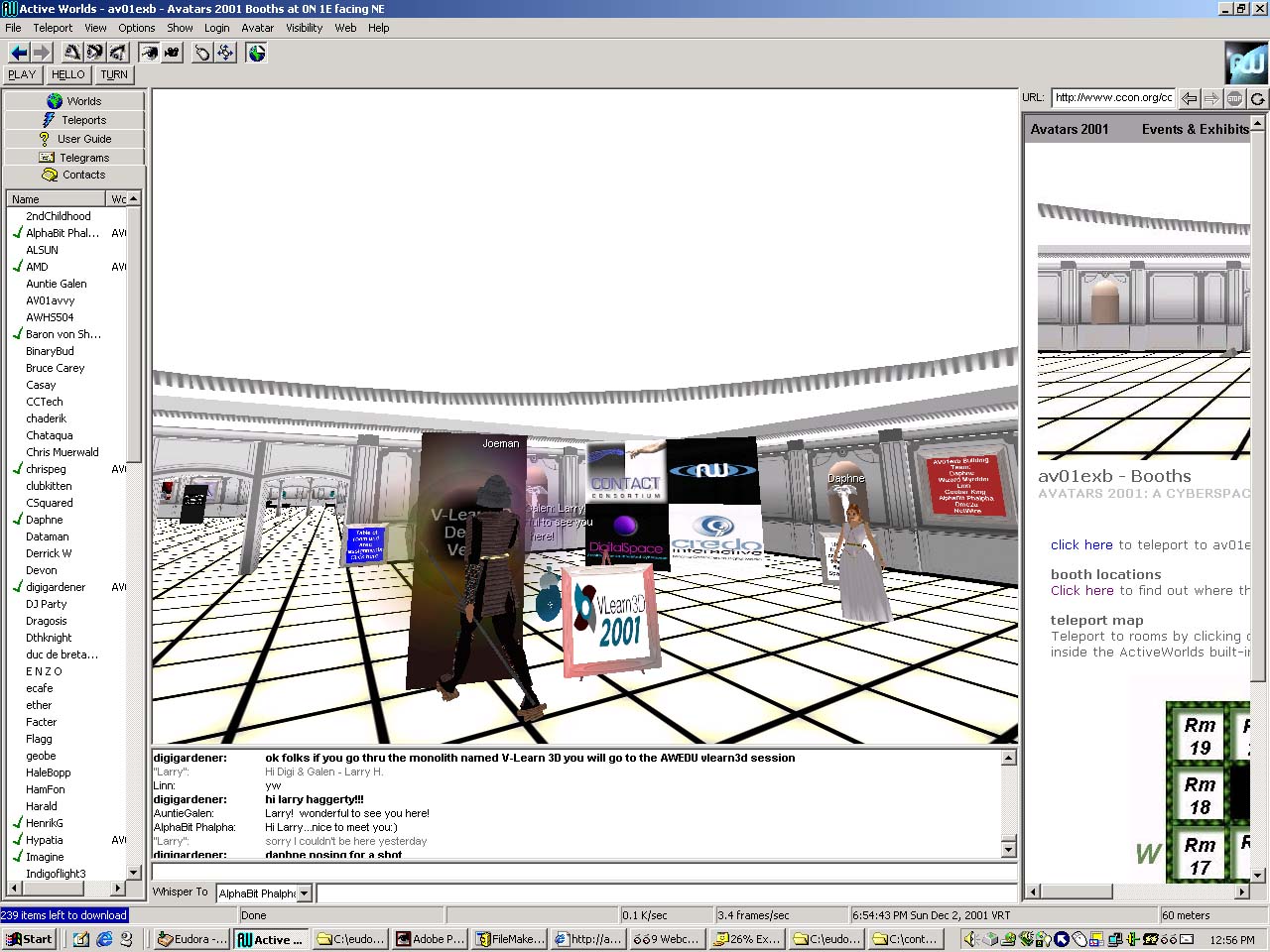Click the chat log scroll down arrow
The image size is (1270, 952).
pyautogui.click(x=1008, y=849)
